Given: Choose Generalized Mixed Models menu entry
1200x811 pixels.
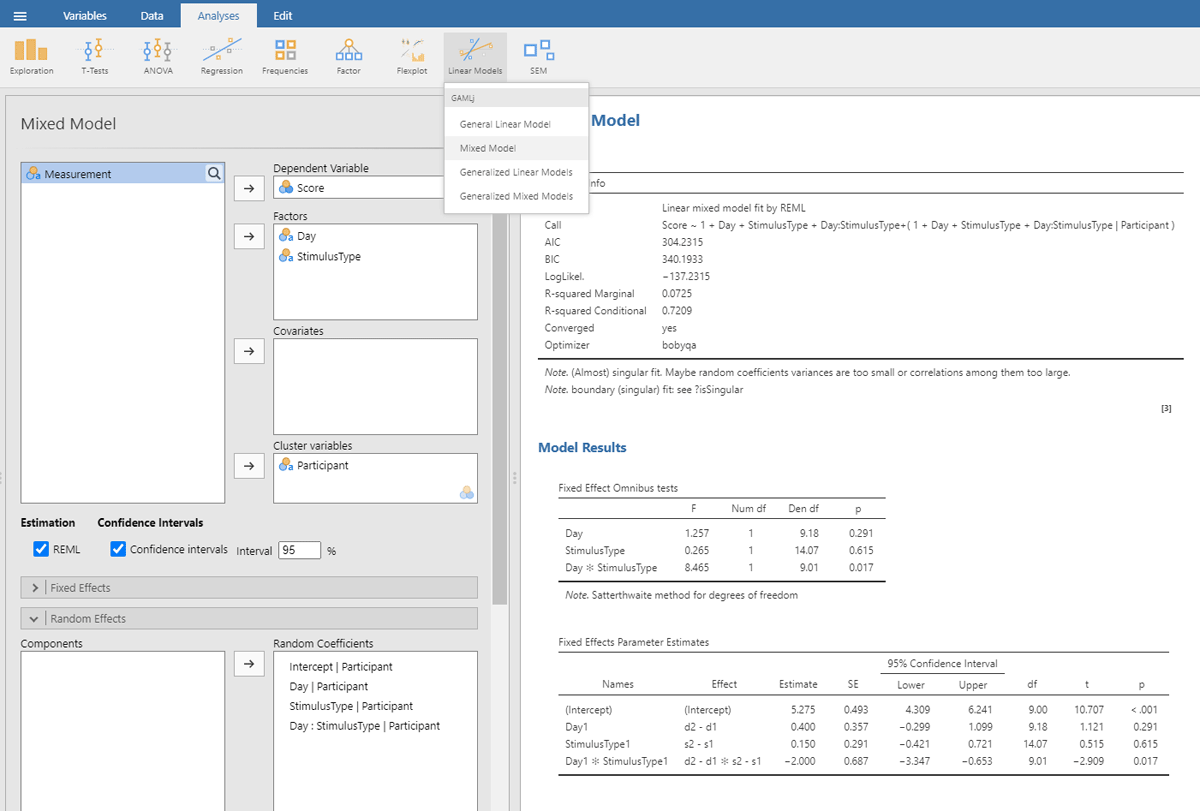Looking at the screenshot, I should coord(516,196).
